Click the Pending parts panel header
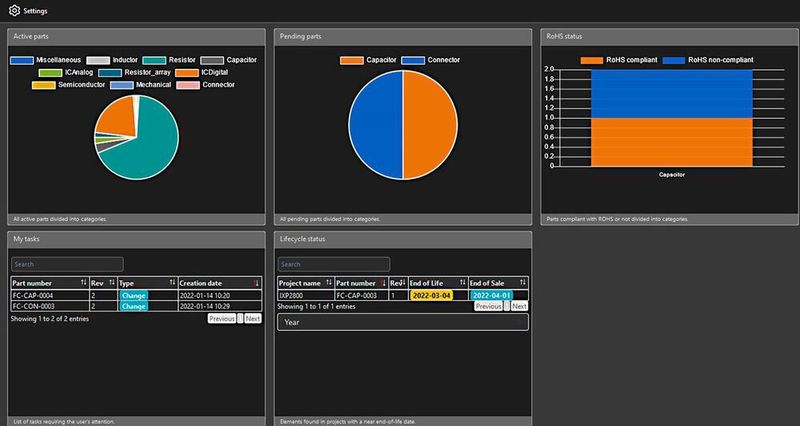Viewport: 800px width, 426px height. coord(403,37)
